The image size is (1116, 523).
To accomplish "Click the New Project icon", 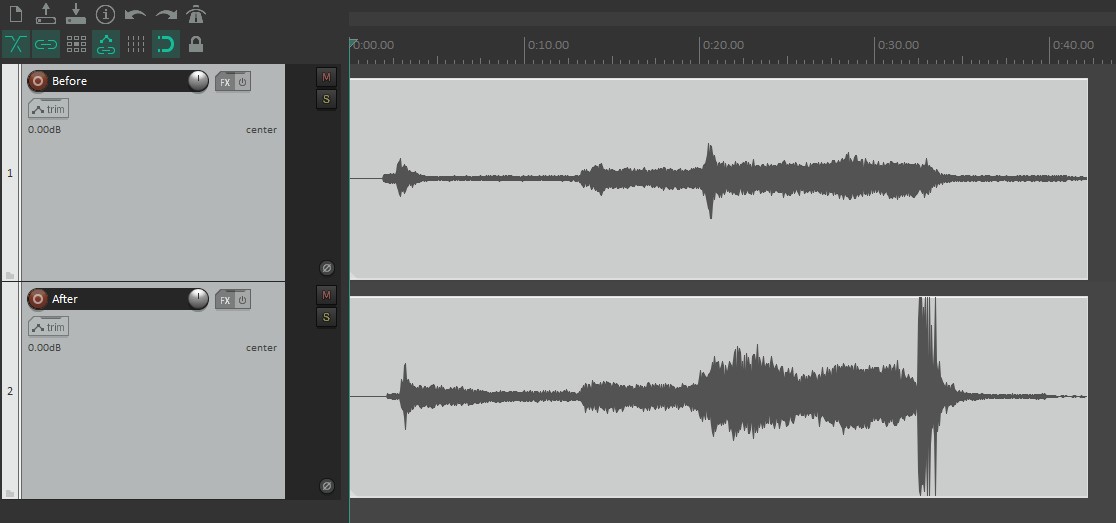I will 16,15.
